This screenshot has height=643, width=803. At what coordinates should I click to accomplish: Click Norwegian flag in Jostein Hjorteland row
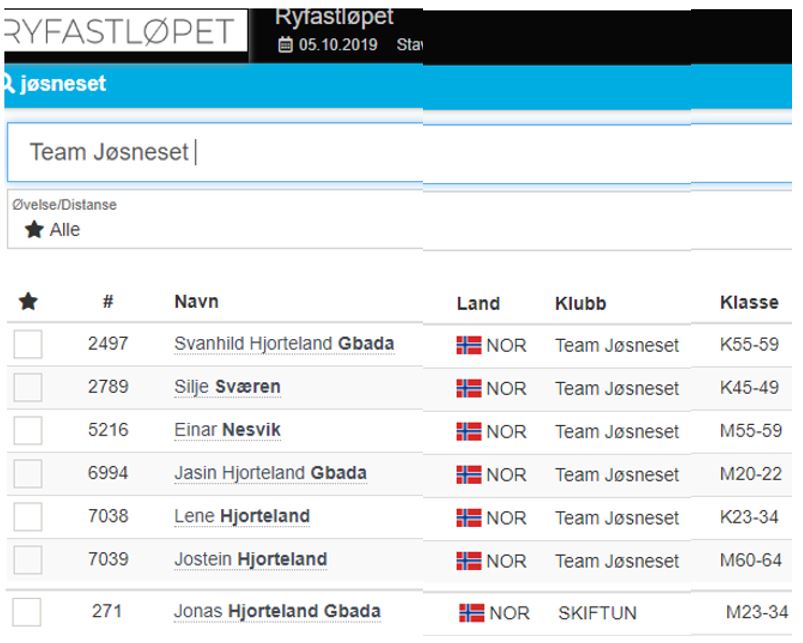point(469,561)
